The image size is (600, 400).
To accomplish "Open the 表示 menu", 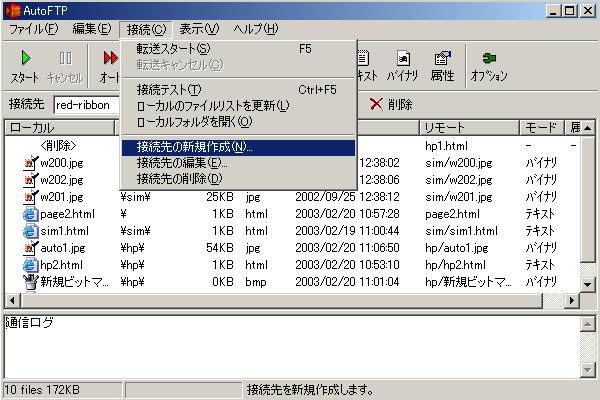I will 199,29.
